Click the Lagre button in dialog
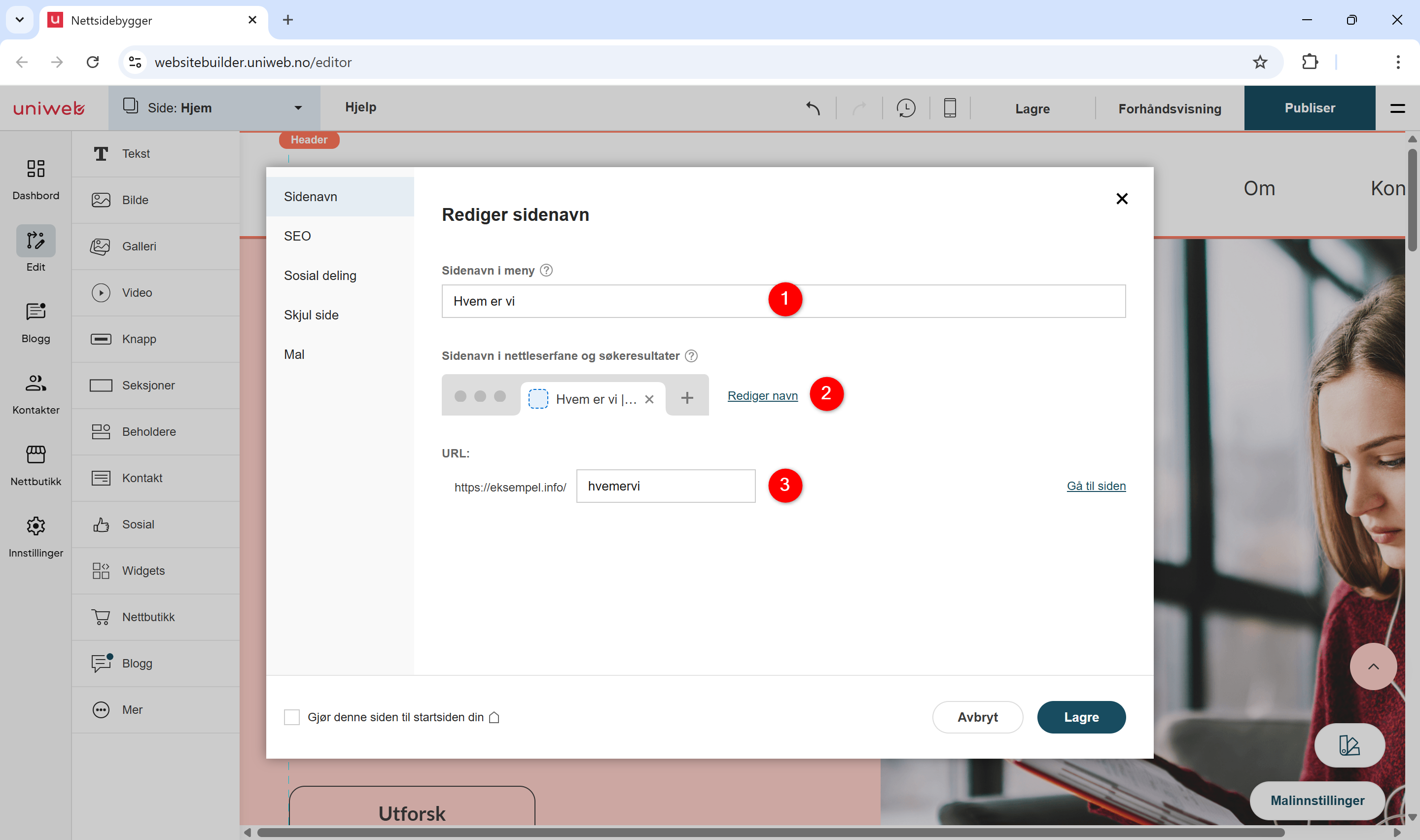1420x840 pixels. point(1081,717)
